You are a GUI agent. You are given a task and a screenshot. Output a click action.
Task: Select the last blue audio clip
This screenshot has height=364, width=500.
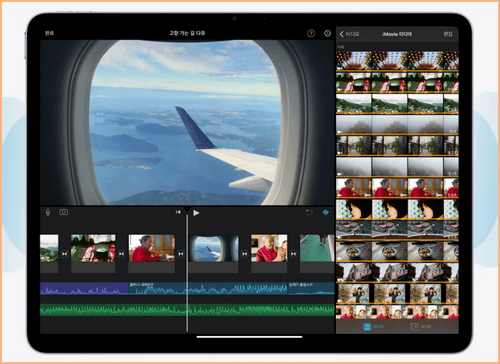[311, 289]
